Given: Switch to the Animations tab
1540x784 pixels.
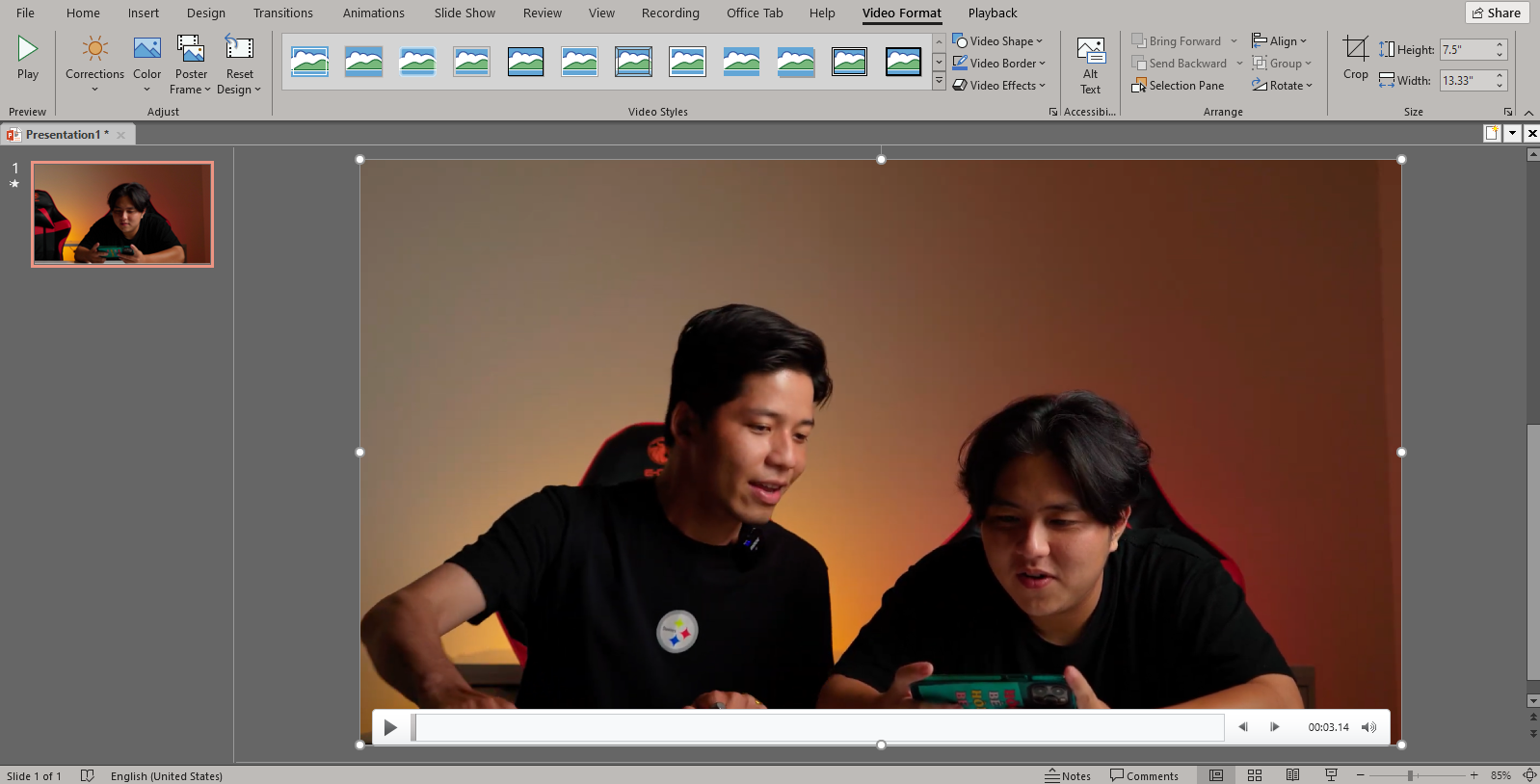Looking at the screenshot, I should pyautogui.click(x=374, y=13).
